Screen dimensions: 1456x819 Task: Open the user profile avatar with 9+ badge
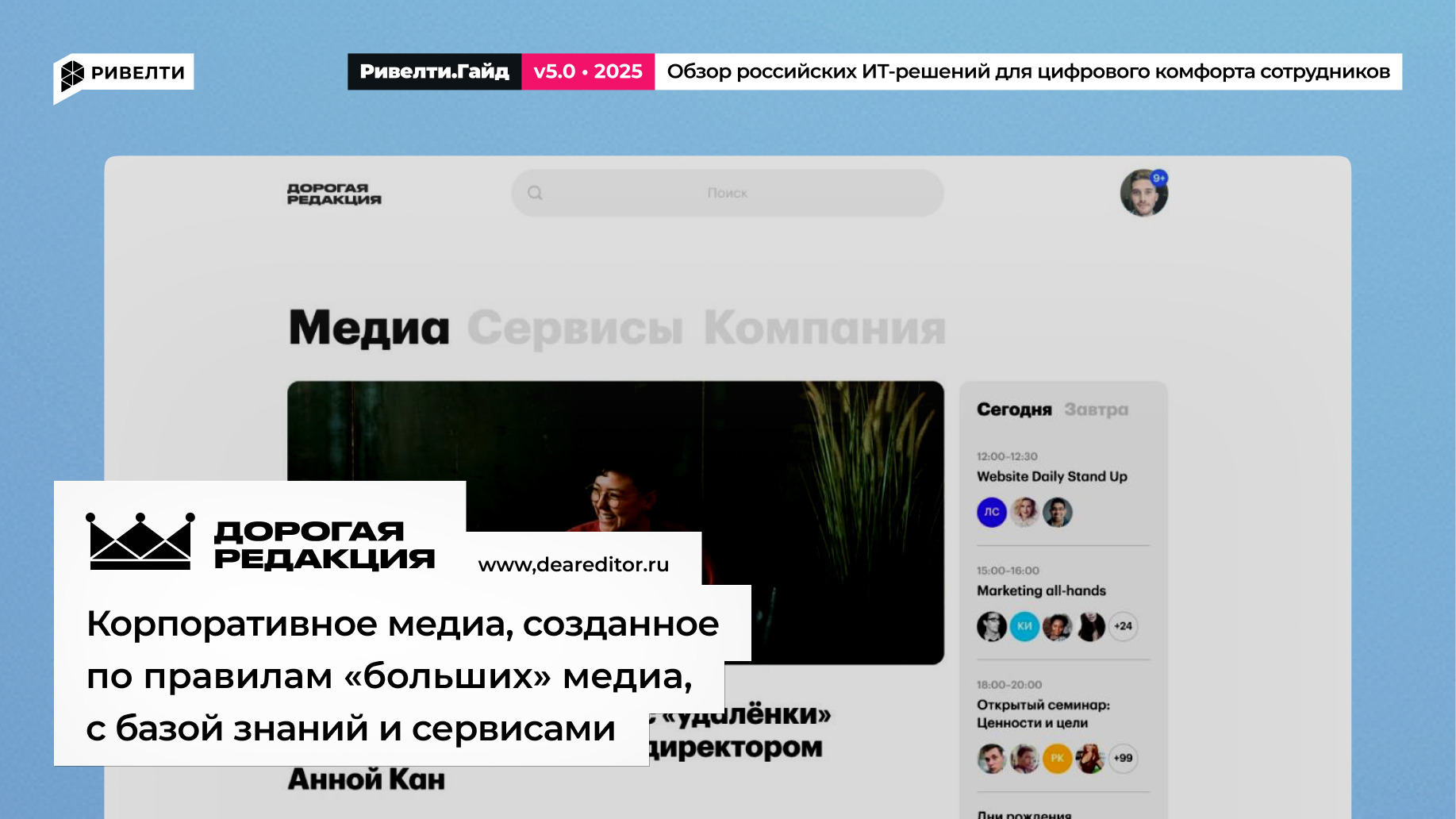[1143, 192]
